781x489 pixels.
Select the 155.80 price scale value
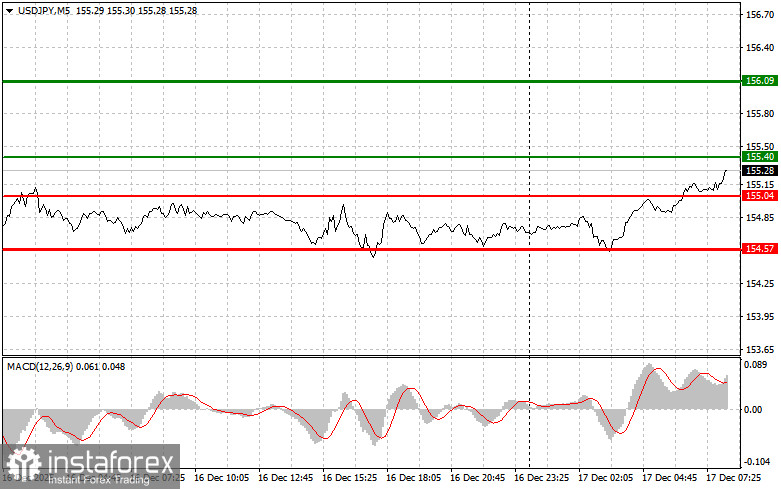[760, 114]
